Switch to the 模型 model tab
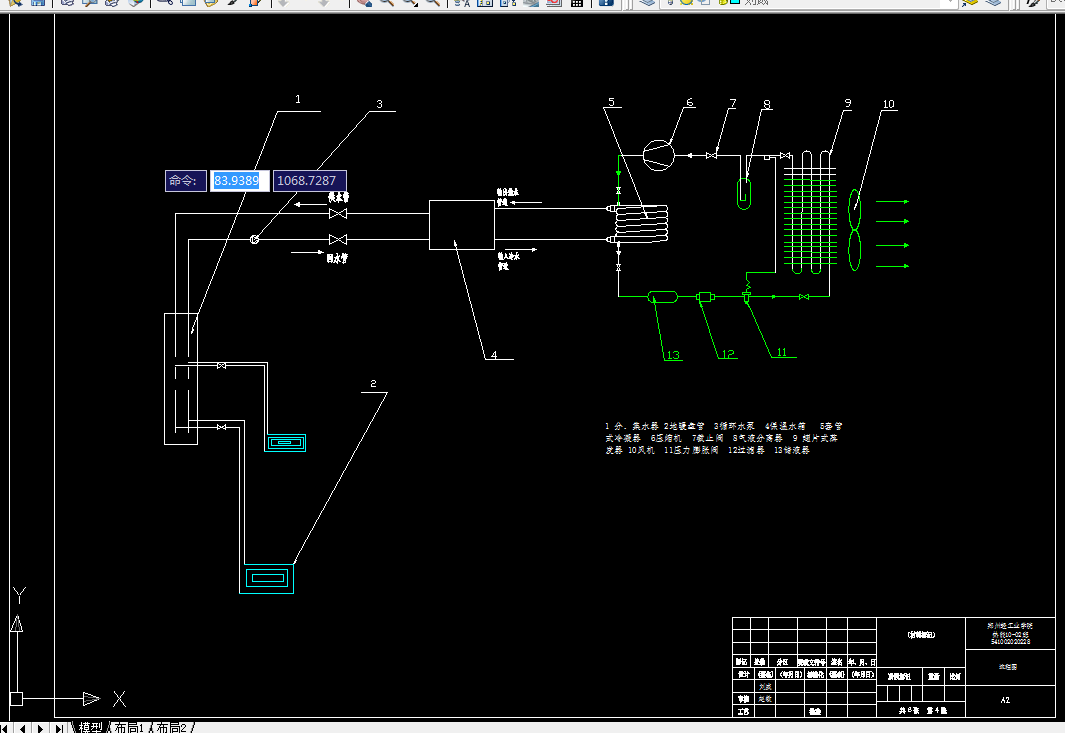The image size is (1065, 733). 90,728
